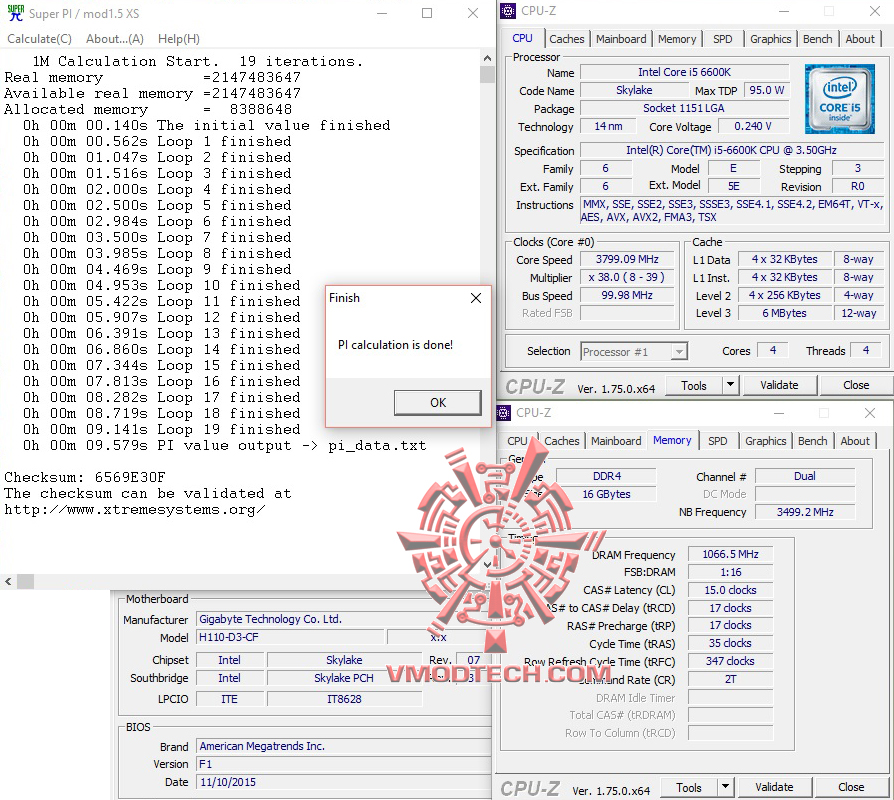Select Memory tab in lower CPU-Z window

pos(672,440)
